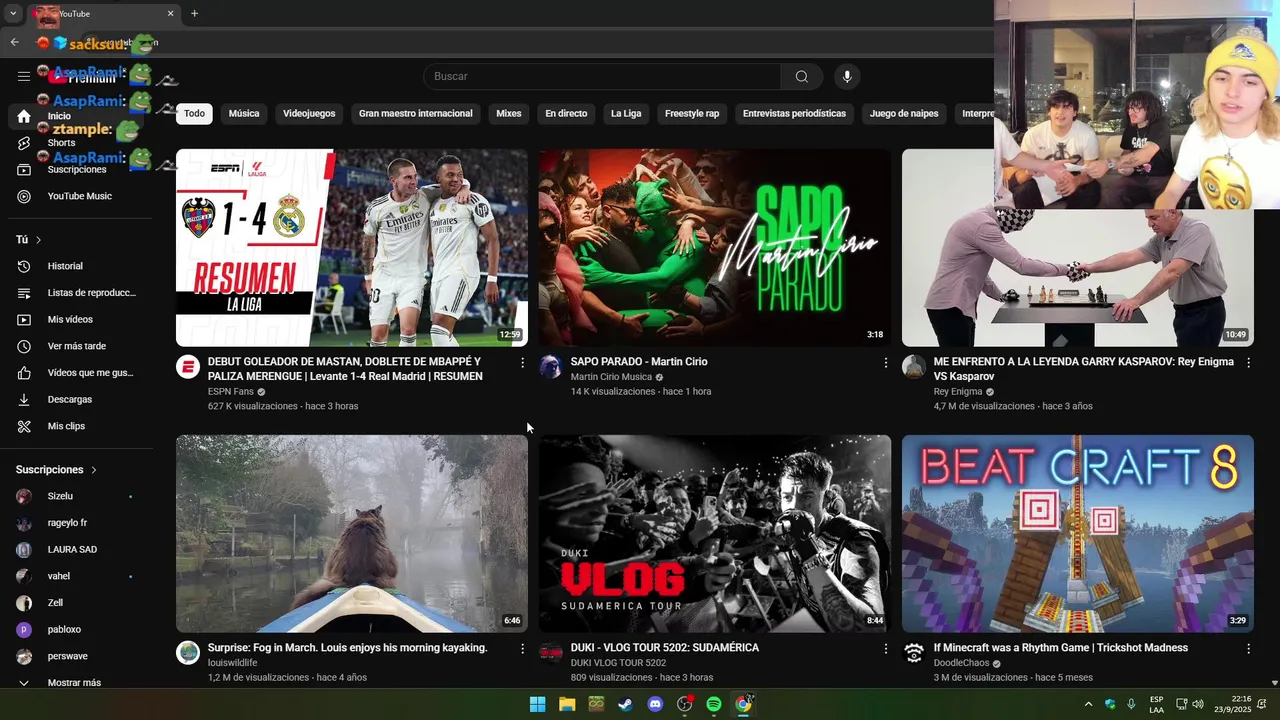Open Mis vídeos icon

tap(24, 319)
